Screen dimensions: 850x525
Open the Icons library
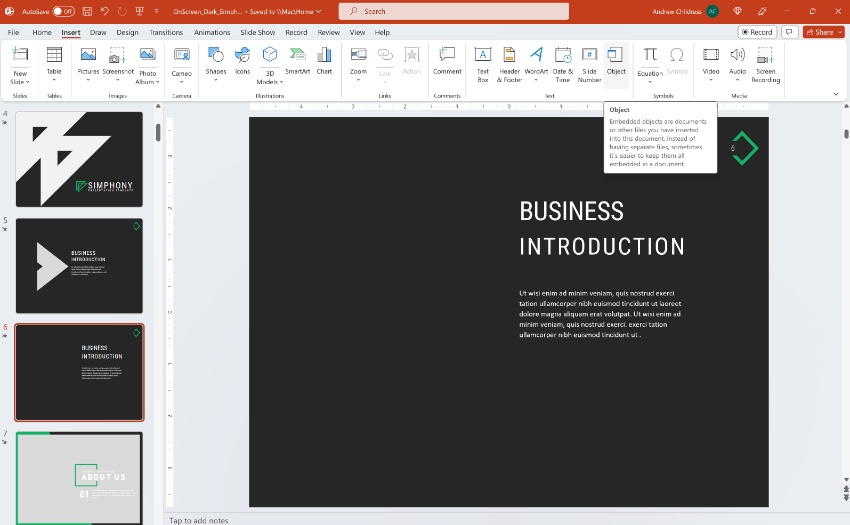click(243, 60)
